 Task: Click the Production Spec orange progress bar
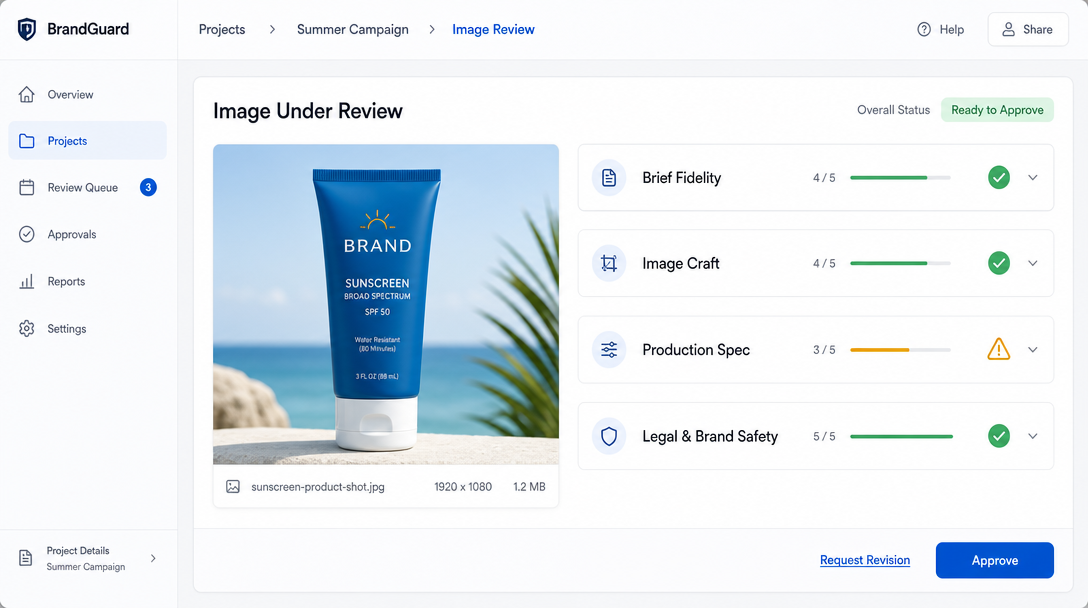[900, 350]
